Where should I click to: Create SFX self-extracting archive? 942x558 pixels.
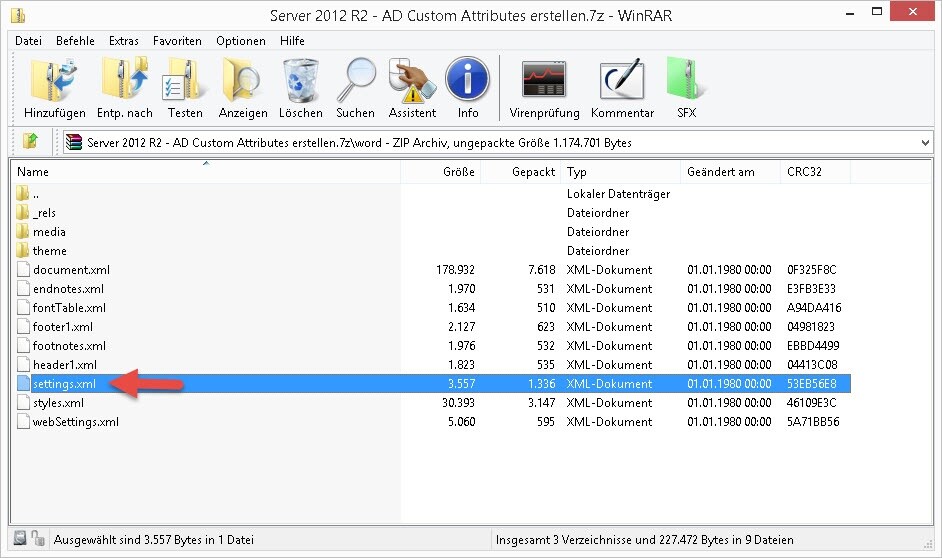click(686, 82)
